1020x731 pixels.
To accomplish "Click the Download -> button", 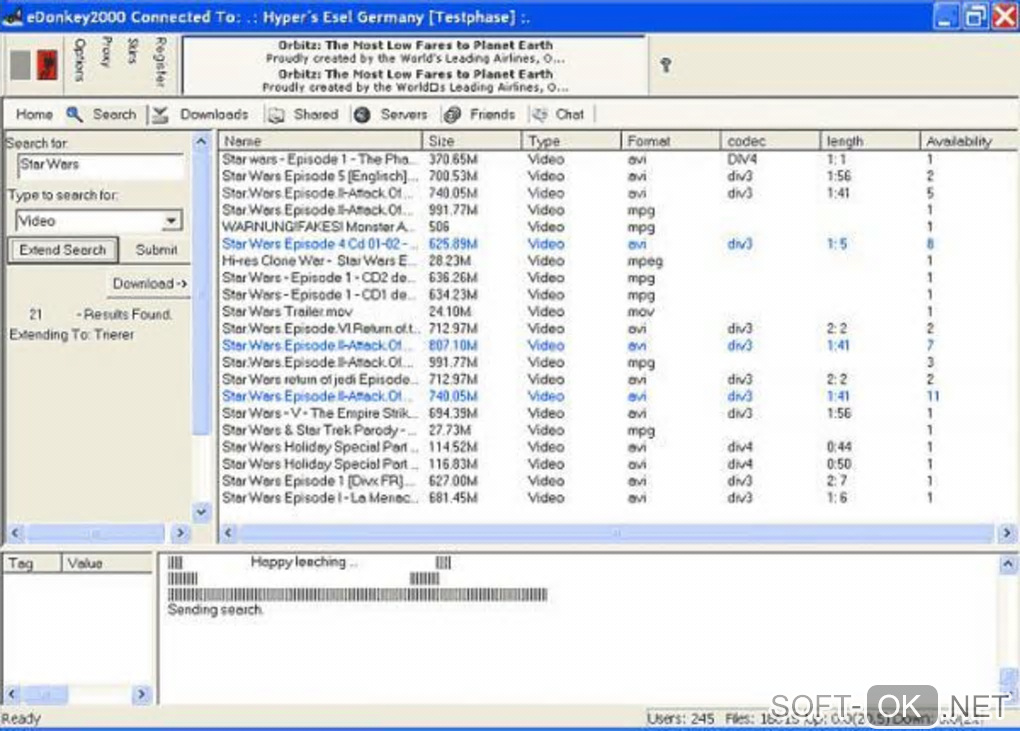I will point(149,284).
